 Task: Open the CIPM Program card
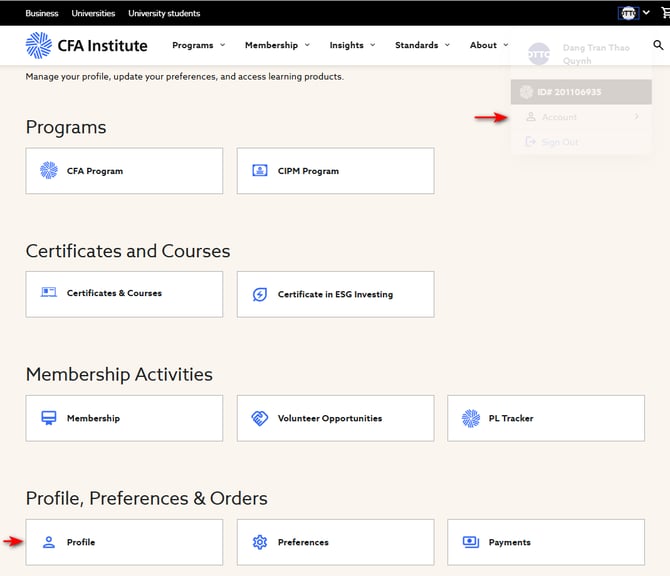(x=335, y=171)
